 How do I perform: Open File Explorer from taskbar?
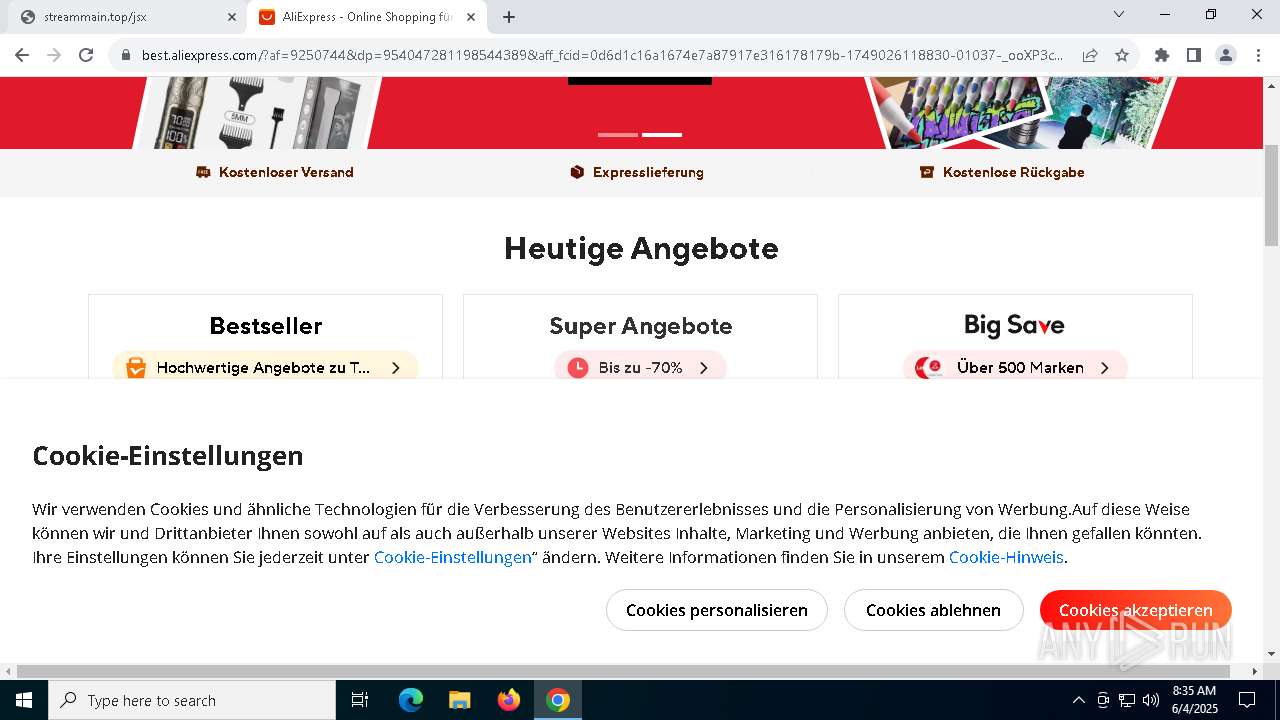tap(460, 700)
